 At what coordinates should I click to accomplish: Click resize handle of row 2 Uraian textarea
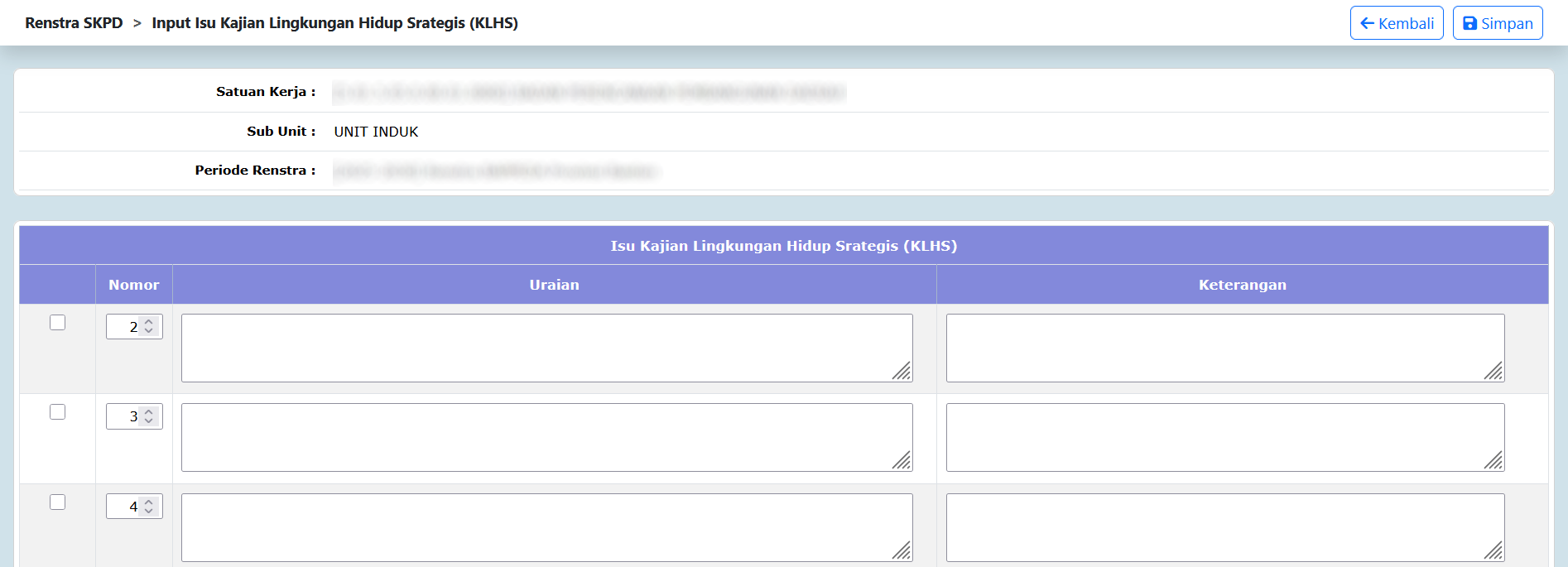point(902,372)
